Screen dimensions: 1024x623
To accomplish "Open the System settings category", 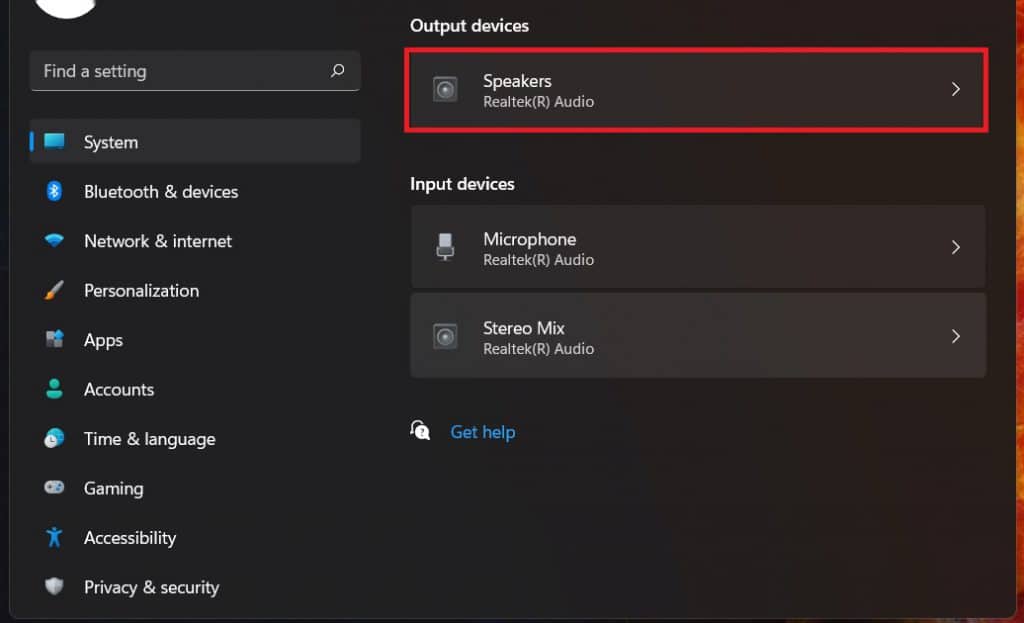I will click(x=195, y=142).
